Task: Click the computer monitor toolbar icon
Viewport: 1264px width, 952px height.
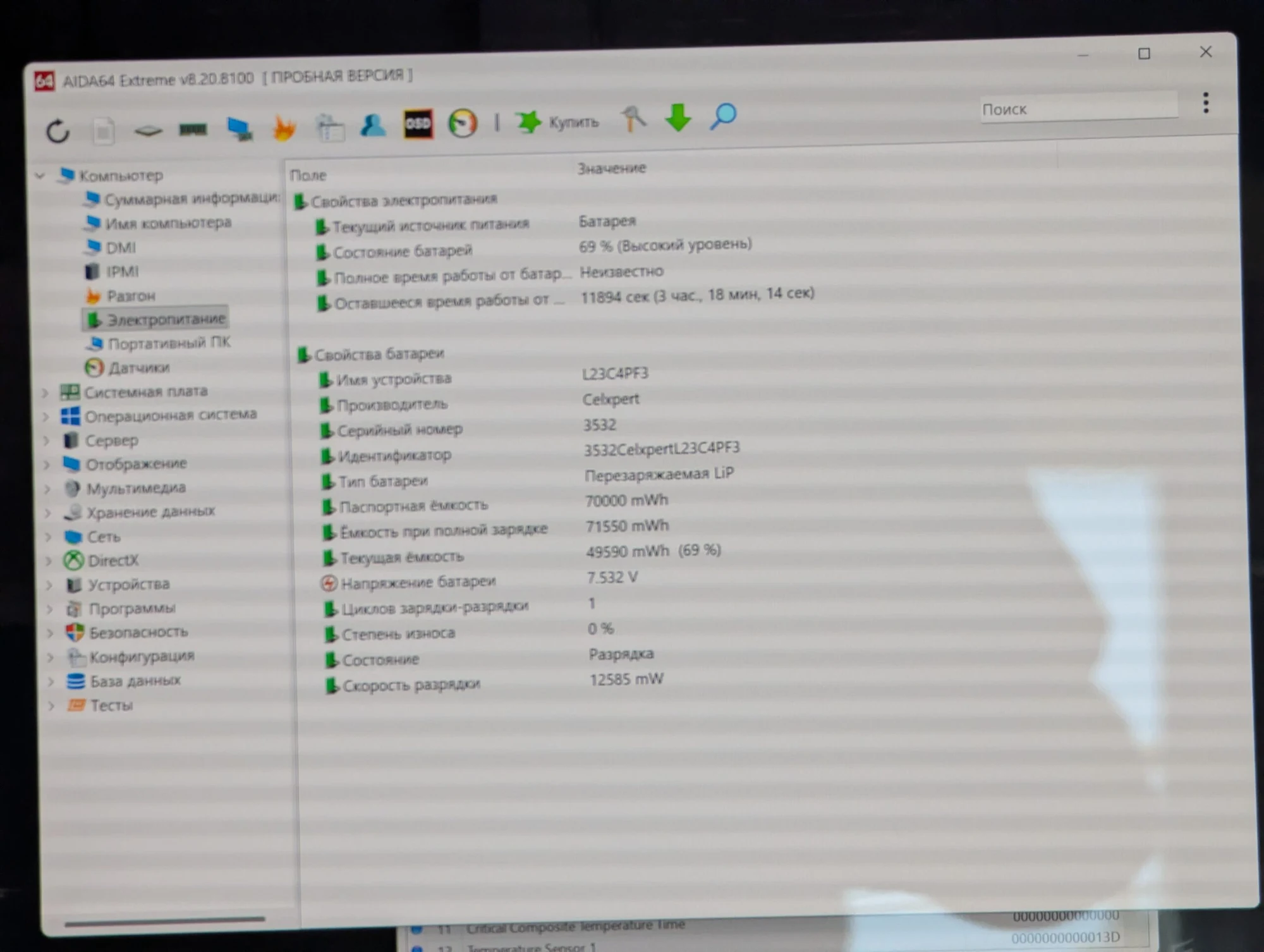Action: coord(240,128)
